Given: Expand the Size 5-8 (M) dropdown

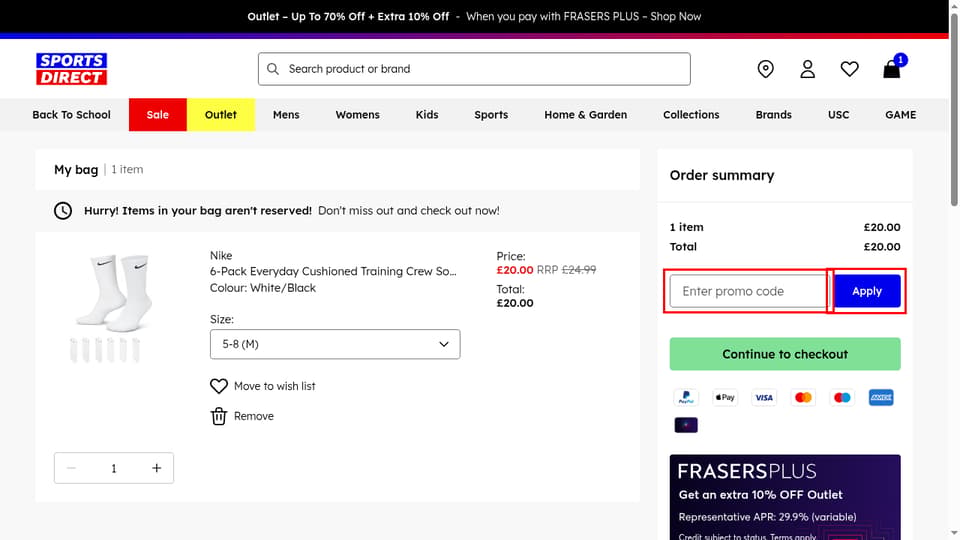Looking at the screenshot, I should click(x=335, y=344).
